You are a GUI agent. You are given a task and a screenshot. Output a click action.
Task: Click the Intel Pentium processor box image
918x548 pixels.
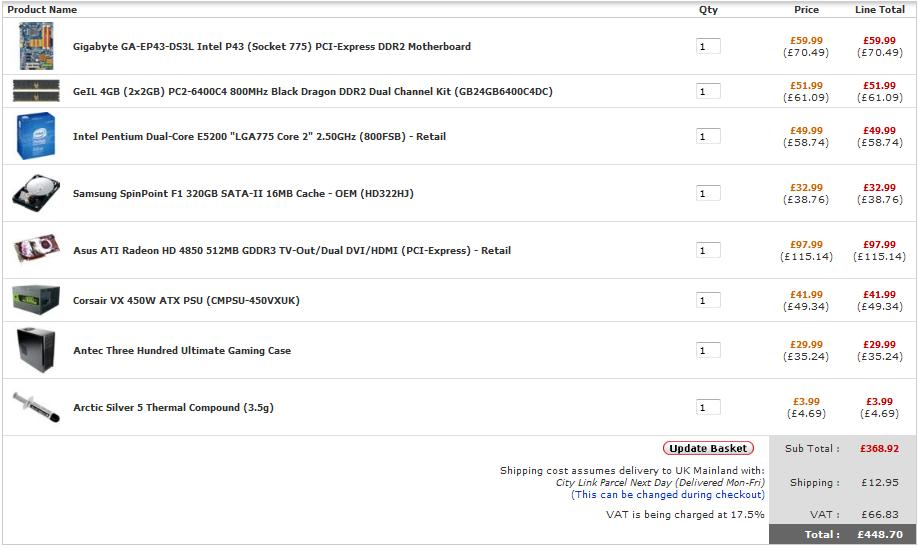click(36, 136)
